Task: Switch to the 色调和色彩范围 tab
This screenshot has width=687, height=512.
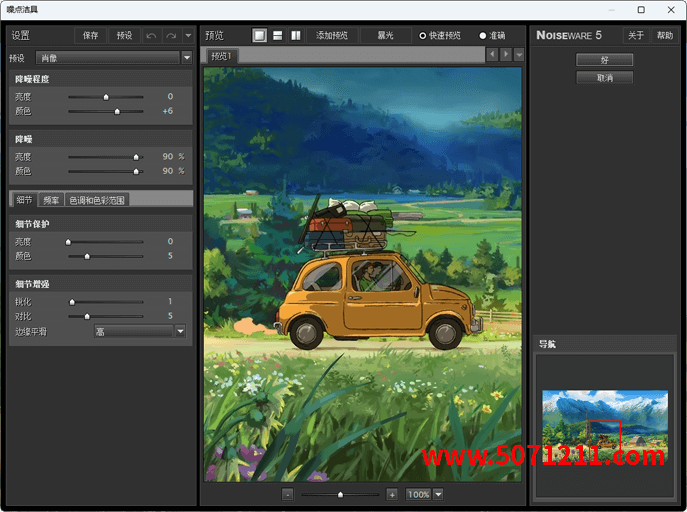Action: point(97,200)
